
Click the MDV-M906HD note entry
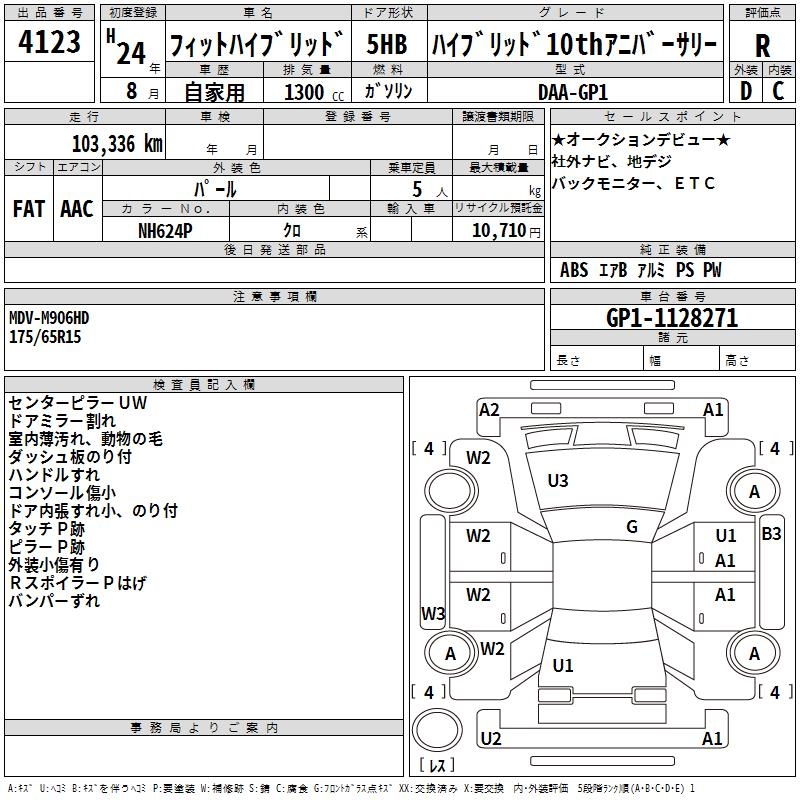point(49,318)
